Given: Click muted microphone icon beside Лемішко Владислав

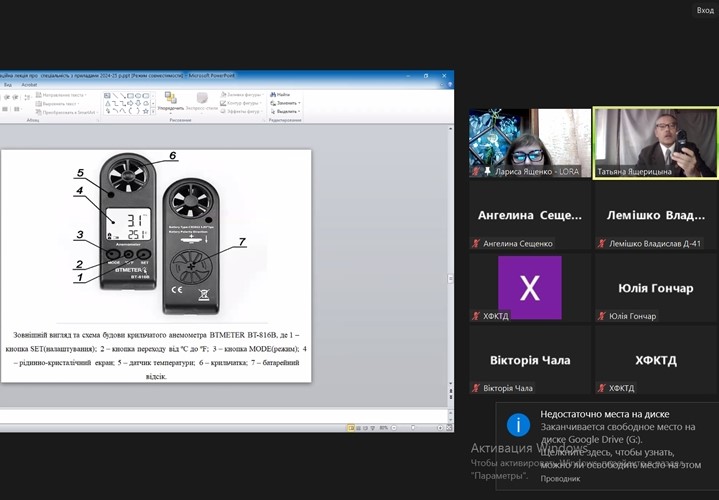Looking at the screenshot, I should (x=602, y=243).
